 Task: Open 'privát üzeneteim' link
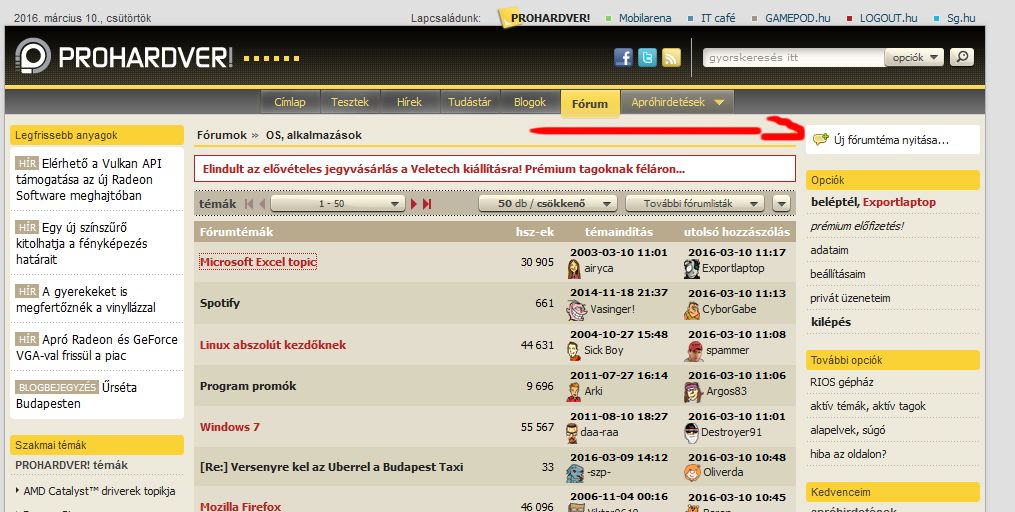coord(850,298)
